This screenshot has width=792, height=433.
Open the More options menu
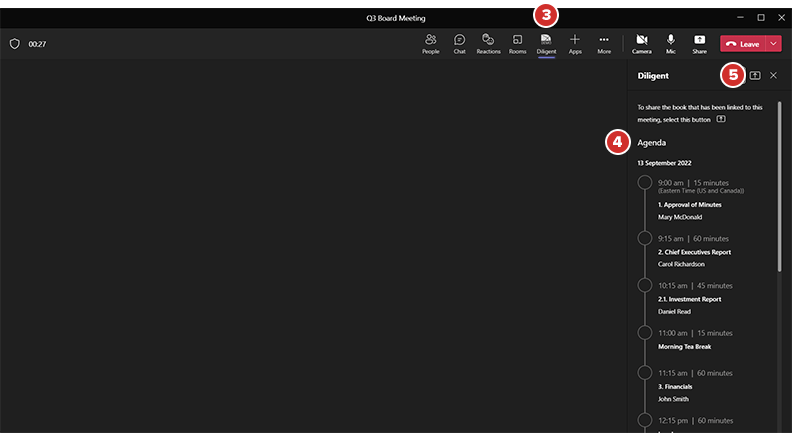[604, 43]
